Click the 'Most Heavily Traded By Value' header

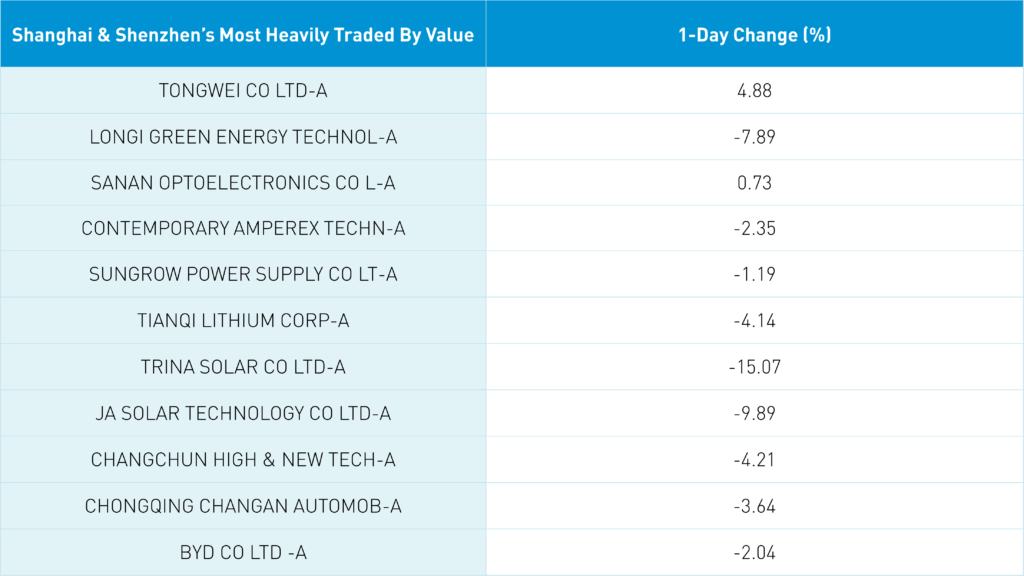click(243, 35)
